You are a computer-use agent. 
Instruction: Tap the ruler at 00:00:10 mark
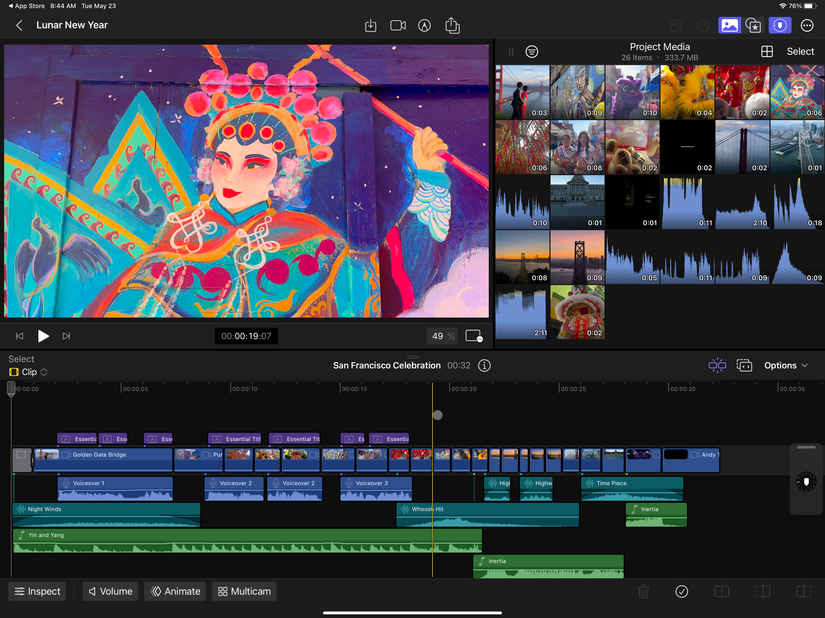(x=245, y=389)
